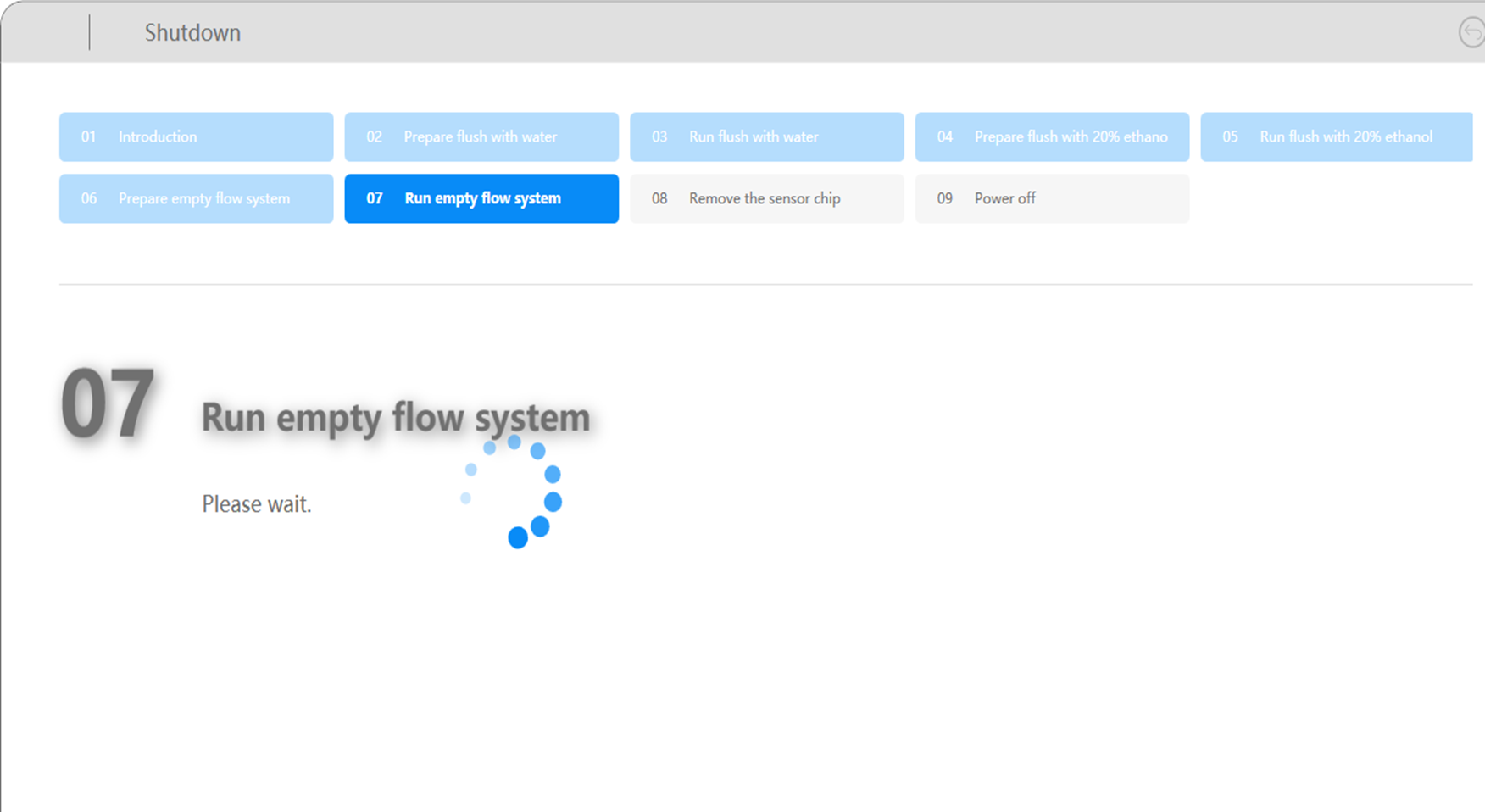Click the Please wait message
Screen dimensions: 1485x812
pyautogui.click(x=256, y=504)
